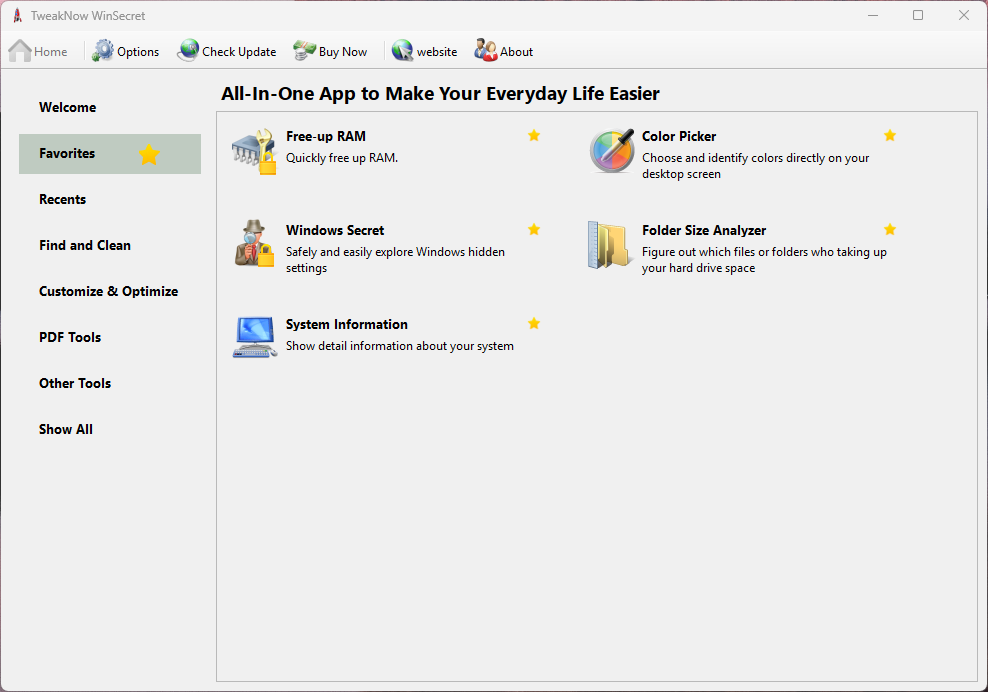This screenshot has width=988, height=692.
Task: Open the Find and Clean category
Action: coord(85,245)
